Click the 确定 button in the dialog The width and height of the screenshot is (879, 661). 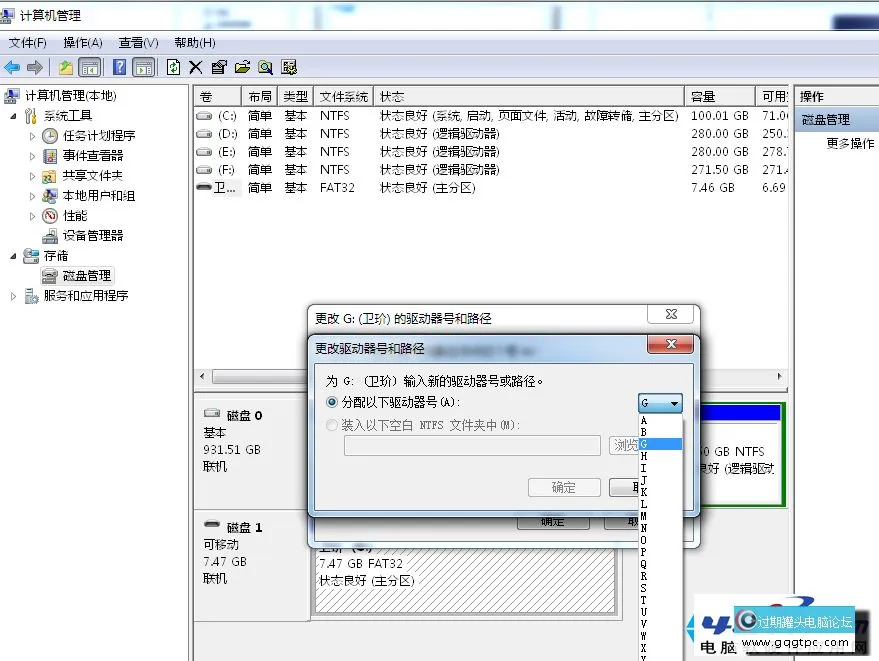(x=562, y=487)
